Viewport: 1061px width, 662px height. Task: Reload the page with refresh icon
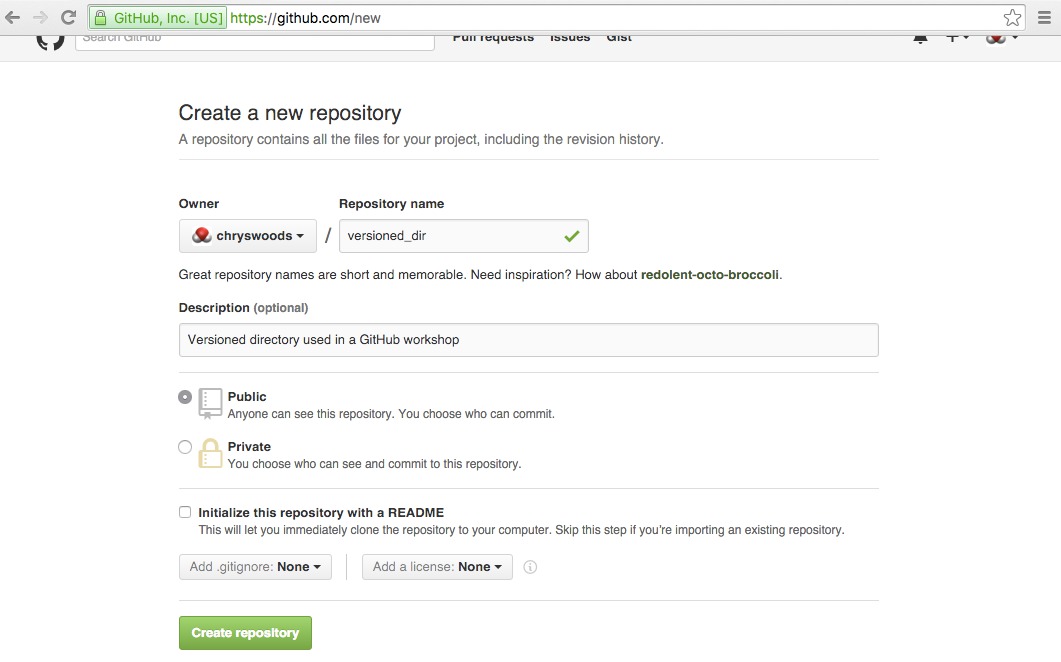[x=68, y=18]
